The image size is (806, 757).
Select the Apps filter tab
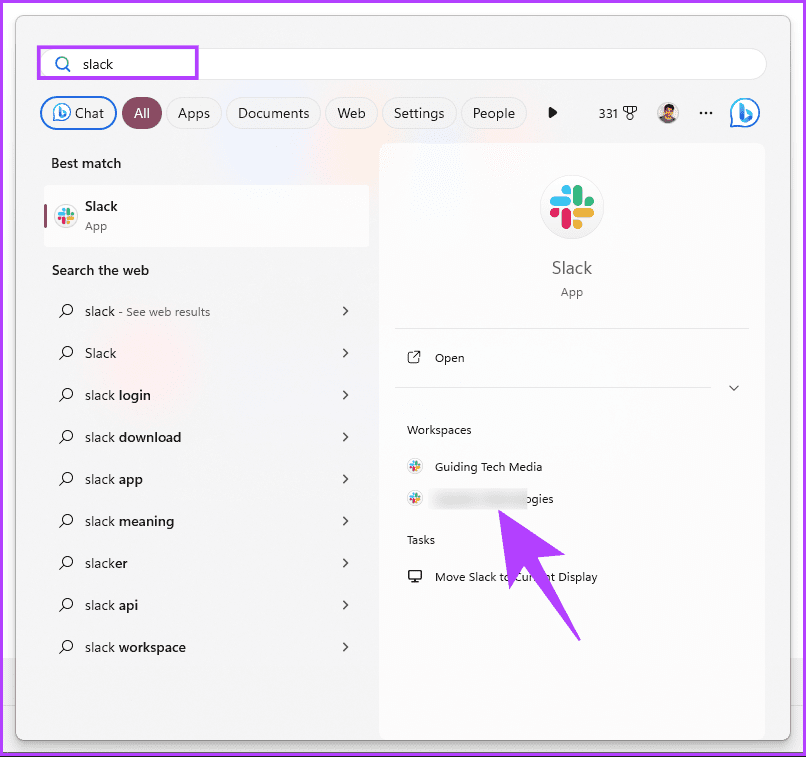click(x=193, y=112)
